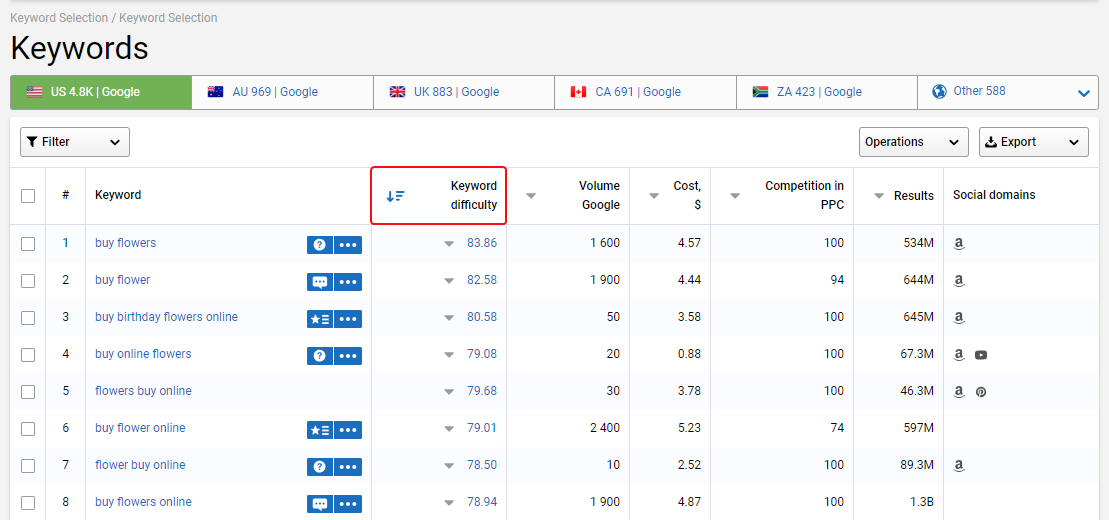The height and width of the screenshot is (520, 1109).
Task: Tick the checkbox for buy flower online
Action: [28, 429]
